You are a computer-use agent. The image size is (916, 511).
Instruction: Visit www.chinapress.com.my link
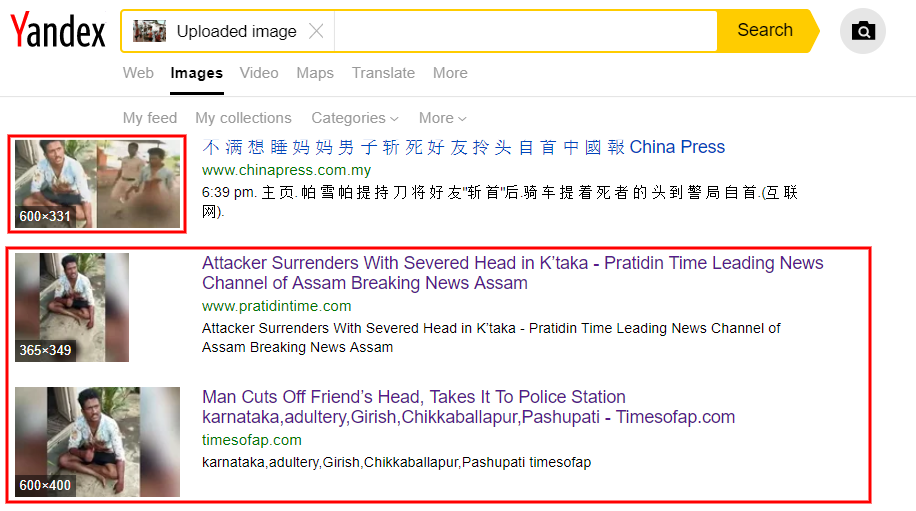(286, 170)
